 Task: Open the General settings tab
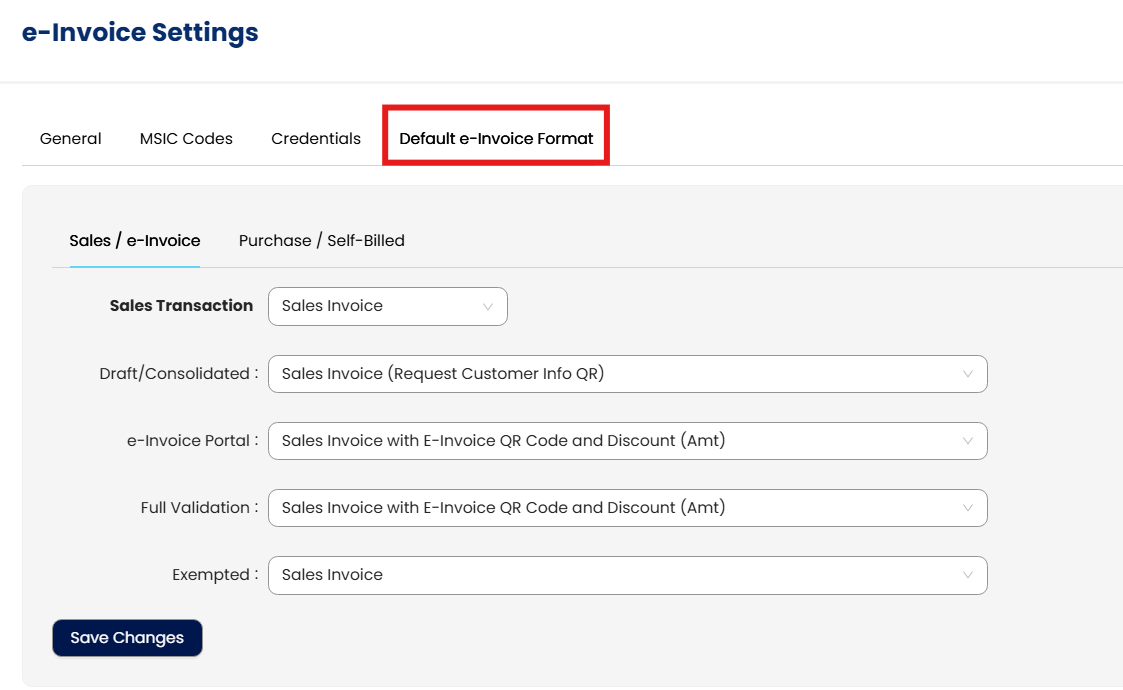[x=70, y=138]
